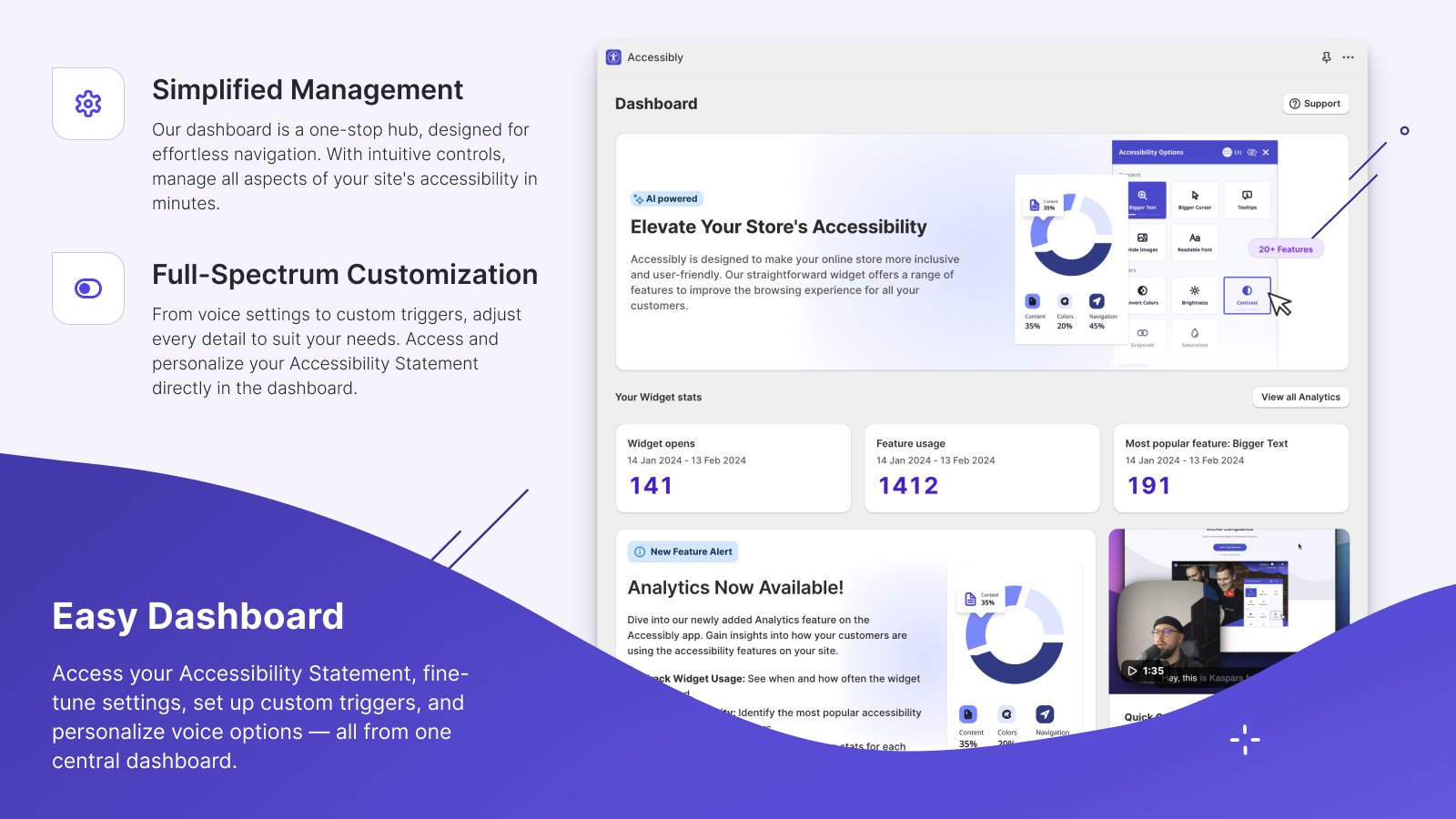The width and height of the screenshot is (1456, 819).
Task: Open Support from the dashboard header
Action: click(x=1315, y=103)
